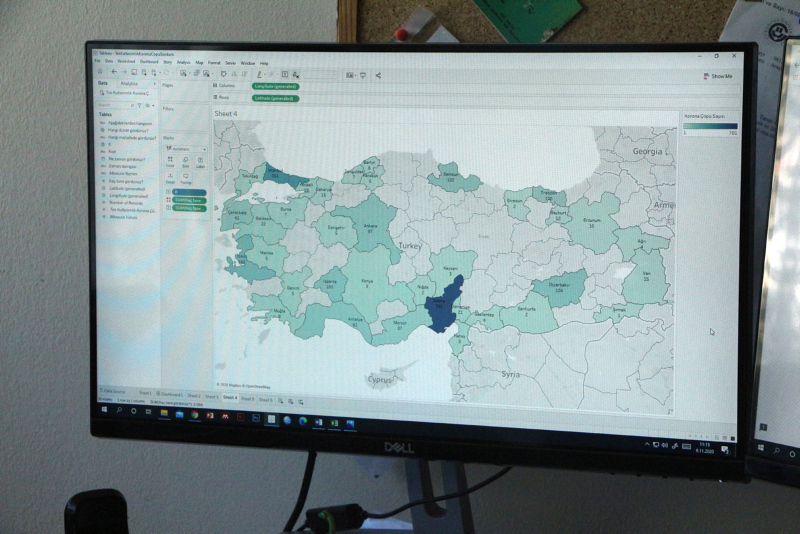
Task: Click the Longitude (generated) pill on Columns
Action: click(275, 87)
